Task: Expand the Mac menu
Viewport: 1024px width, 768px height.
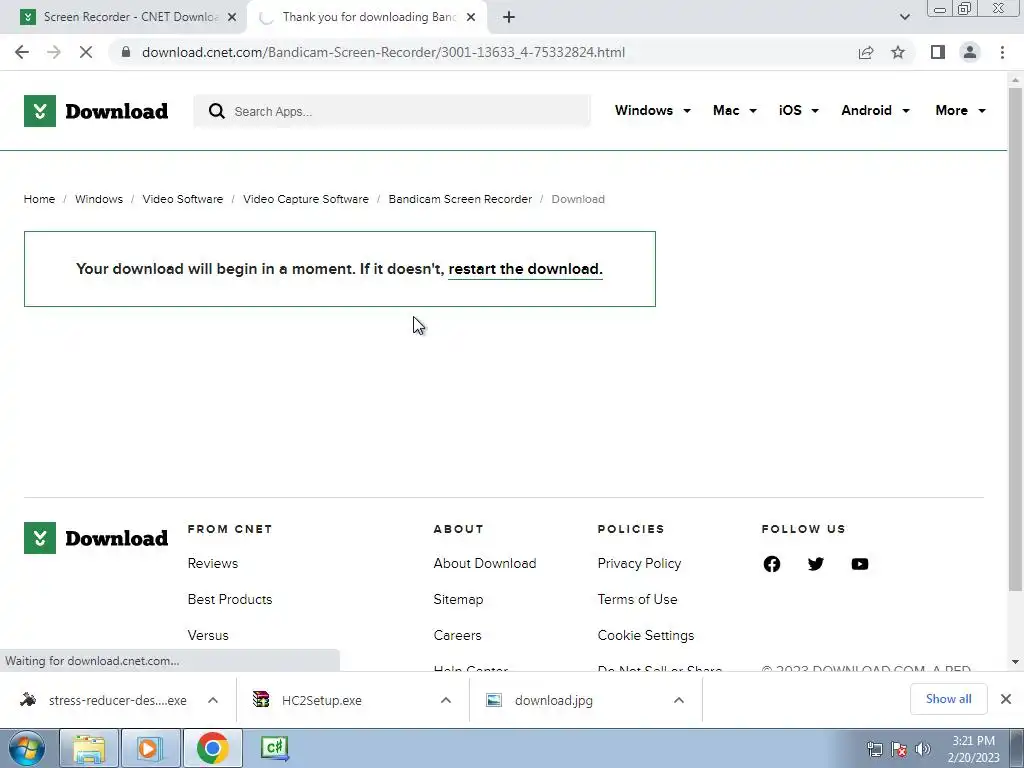Action: (735, 110)
